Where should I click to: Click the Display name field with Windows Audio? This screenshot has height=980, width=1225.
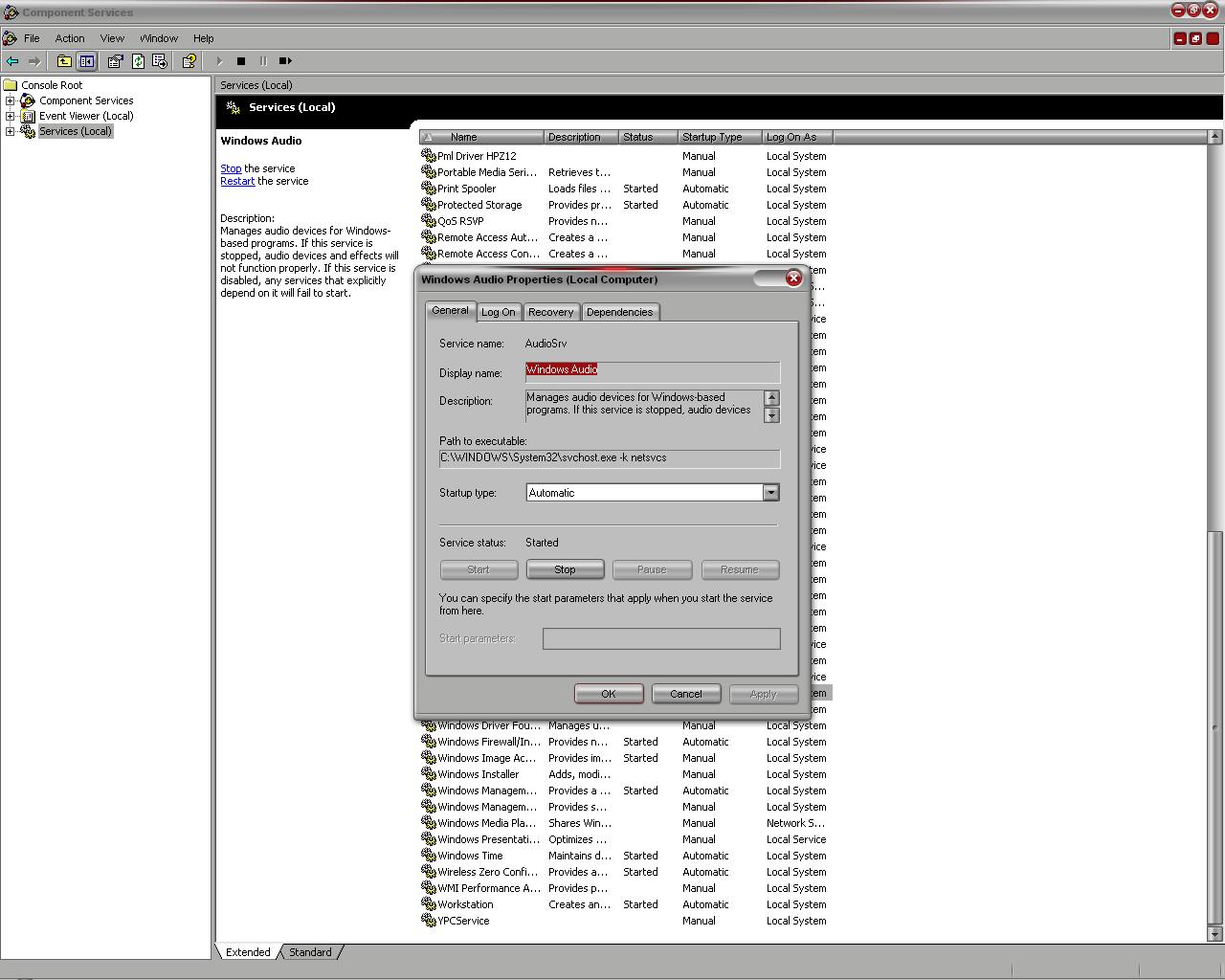(x=653, y=372)
